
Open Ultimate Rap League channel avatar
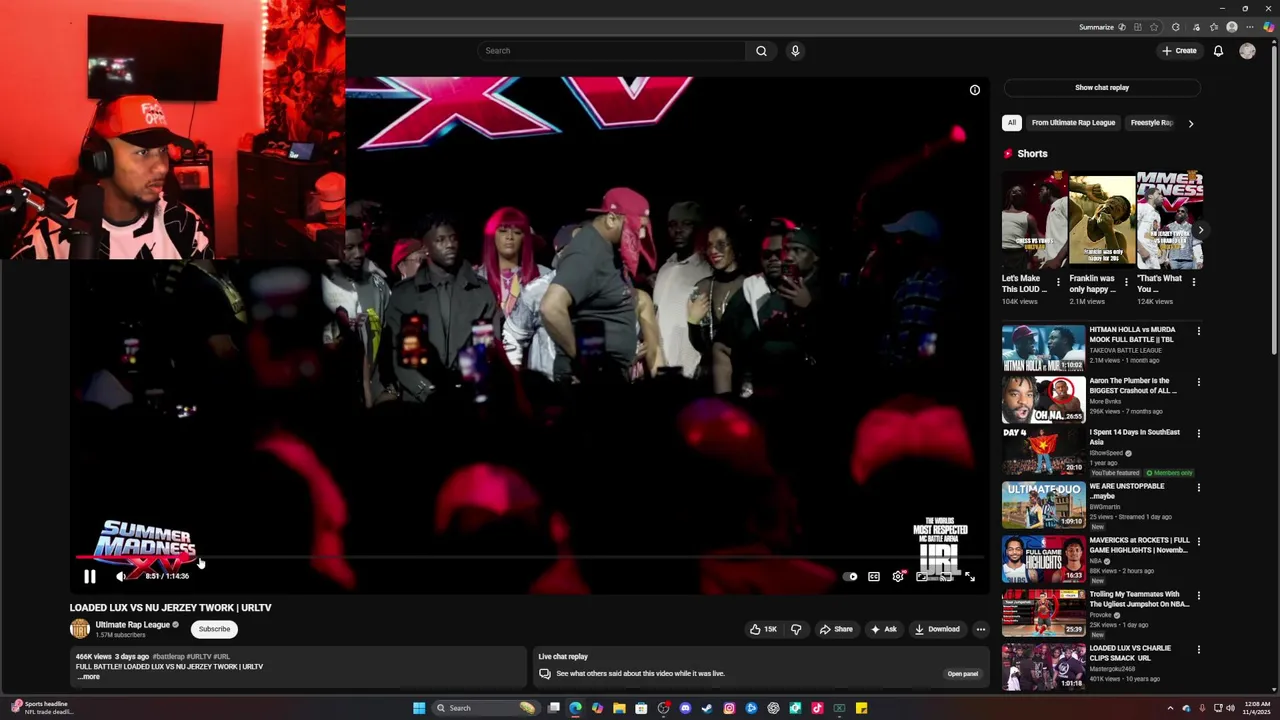tap(80, 628)
